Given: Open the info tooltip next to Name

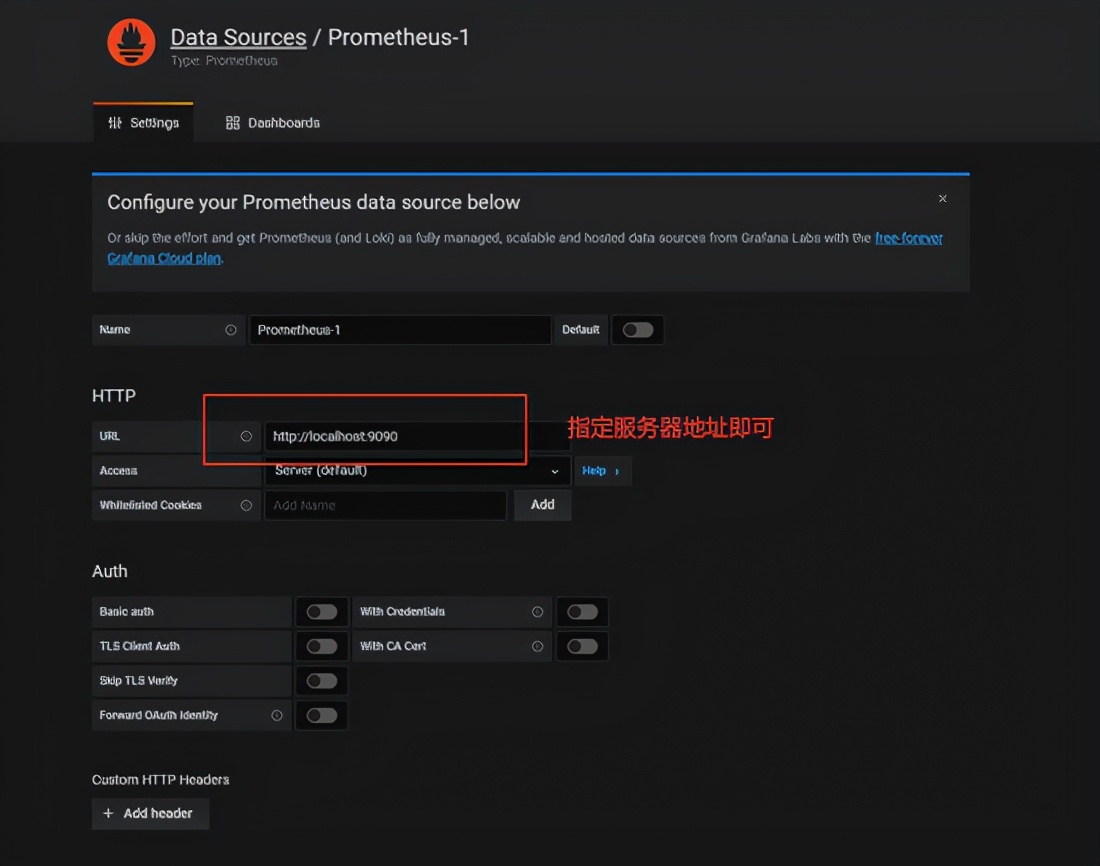Looking at the screenshot, I should [231, 329].
